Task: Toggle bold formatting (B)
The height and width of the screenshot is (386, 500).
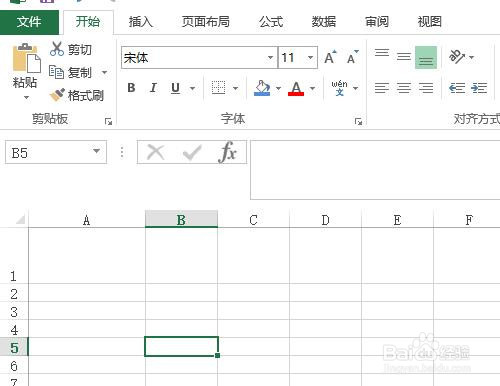Action: coord(131,88)
